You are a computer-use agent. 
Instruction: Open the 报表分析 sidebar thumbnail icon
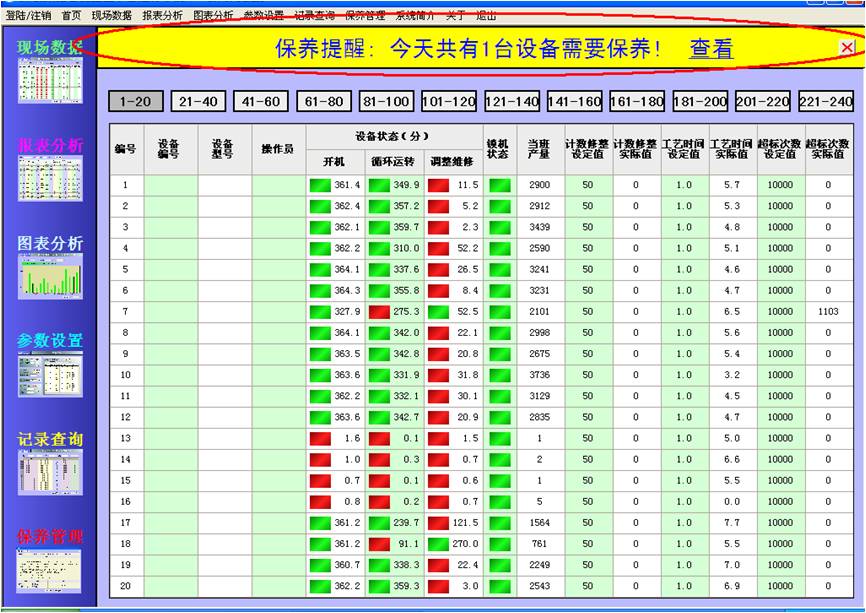click(49, 178)
